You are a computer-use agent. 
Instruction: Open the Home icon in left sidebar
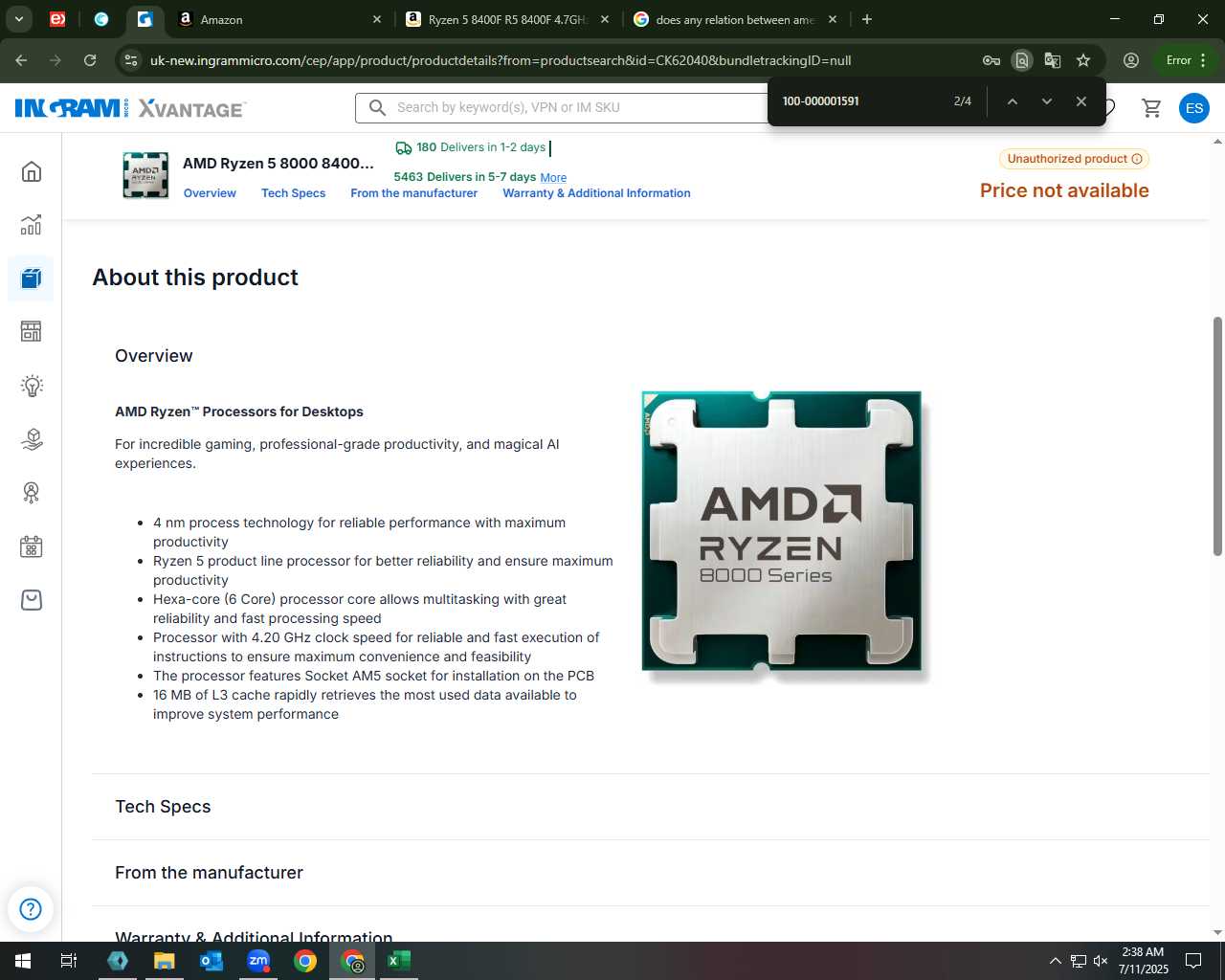32,171
